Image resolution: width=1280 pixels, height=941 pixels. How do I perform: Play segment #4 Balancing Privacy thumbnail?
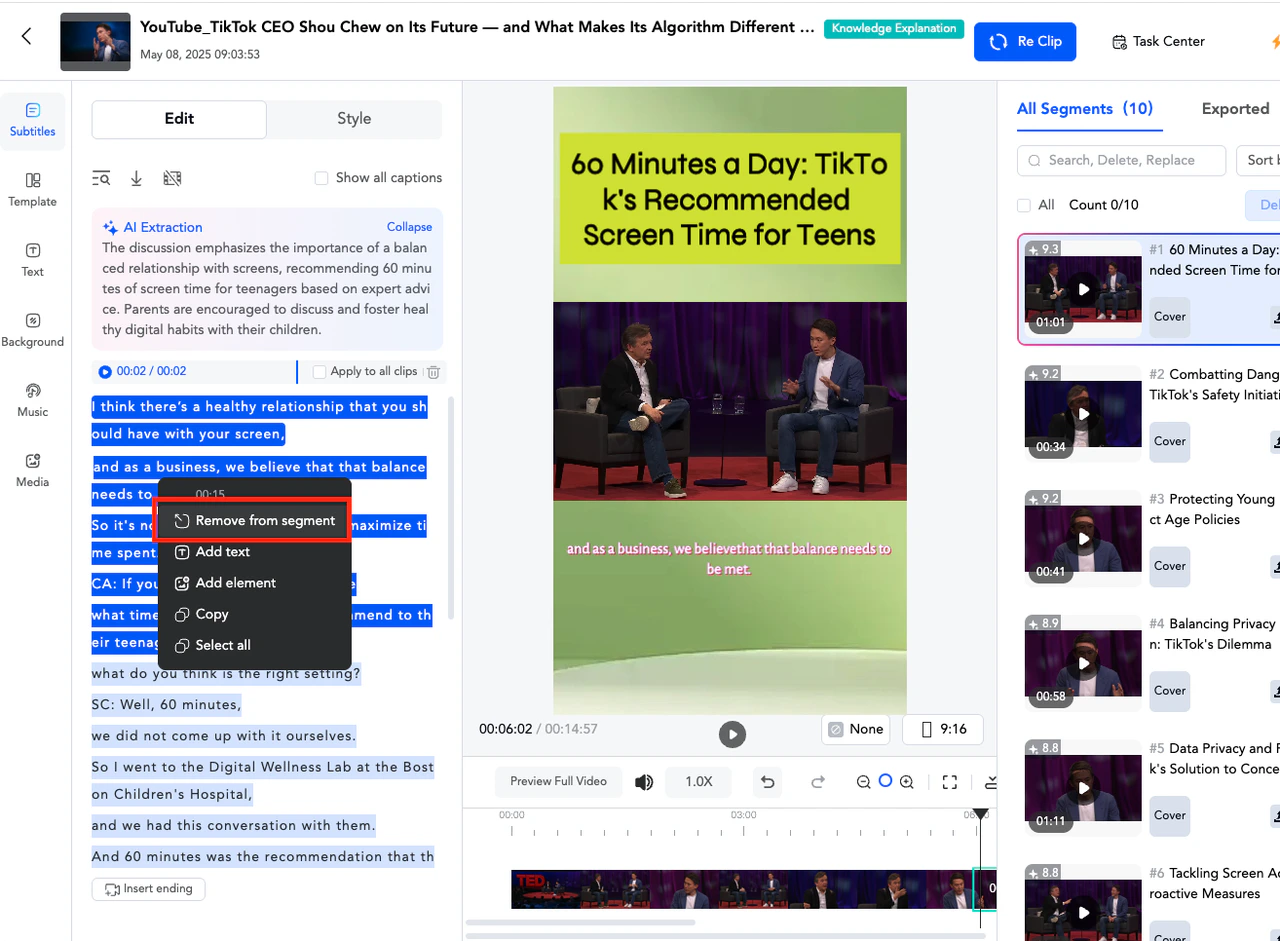point(1084,661)
